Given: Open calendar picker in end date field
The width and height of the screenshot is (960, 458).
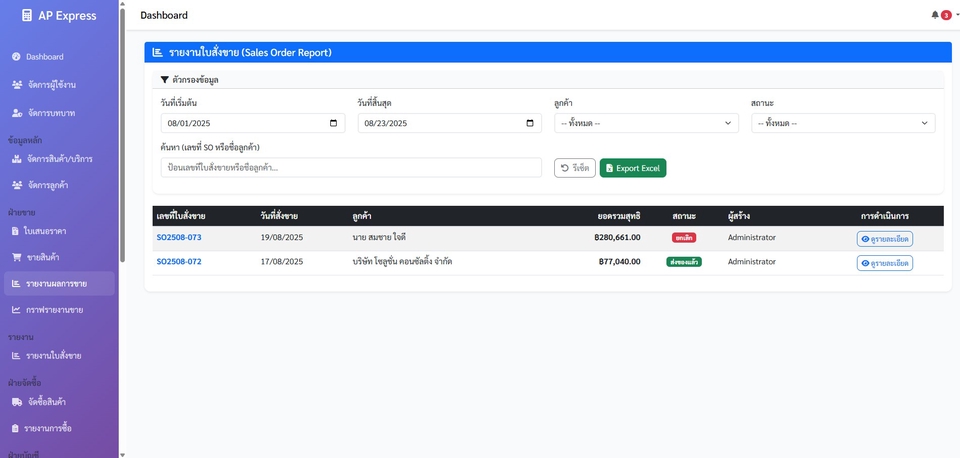Looking at the screenshot, I should pyautogui.click(x=530, y=123).
